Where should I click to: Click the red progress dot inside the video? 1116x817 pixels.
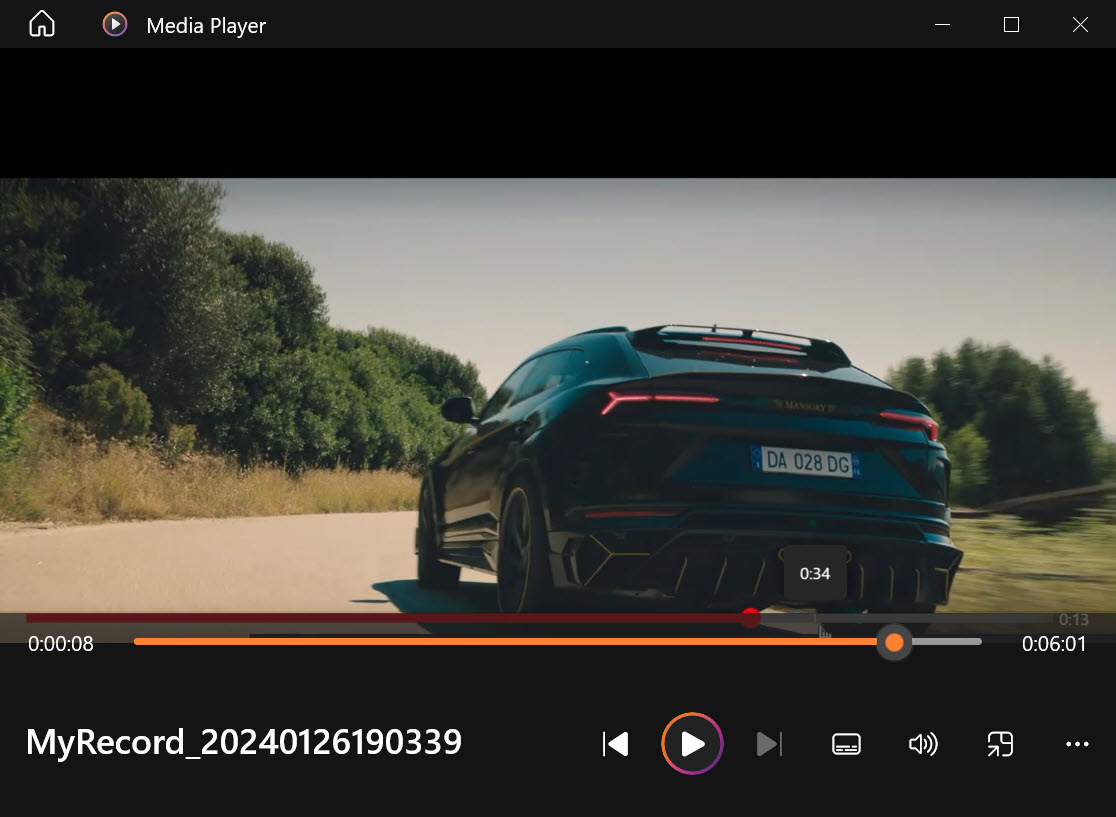(x=750, y=618)
